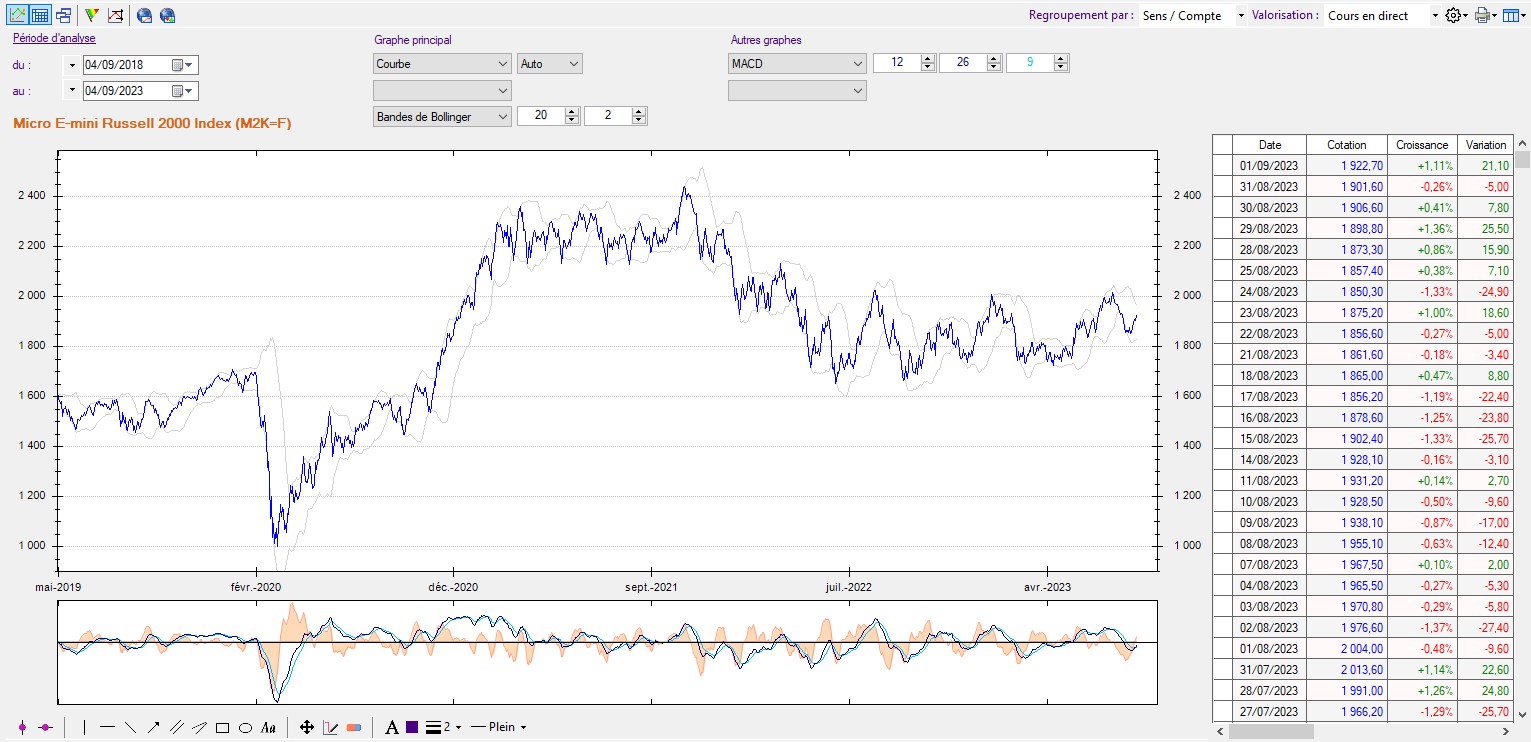
Task: Open the printer options dropdown
Action: (1494, 16)
